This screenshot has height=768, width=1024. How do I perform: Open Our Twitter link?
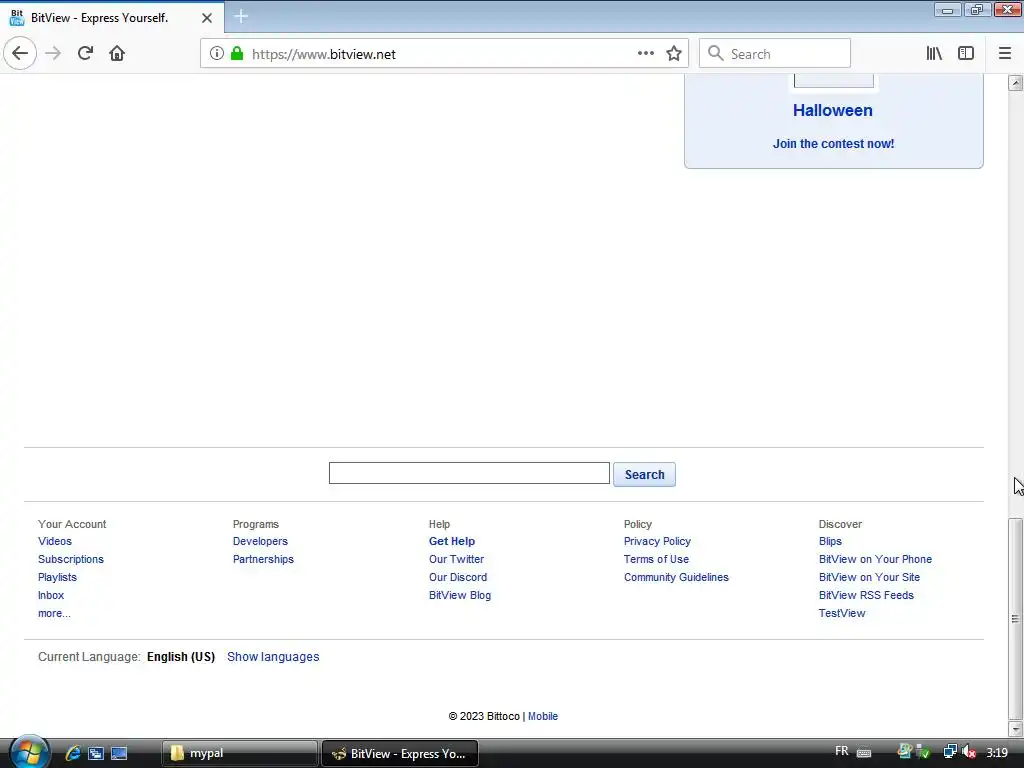click(x=456, y=559)
